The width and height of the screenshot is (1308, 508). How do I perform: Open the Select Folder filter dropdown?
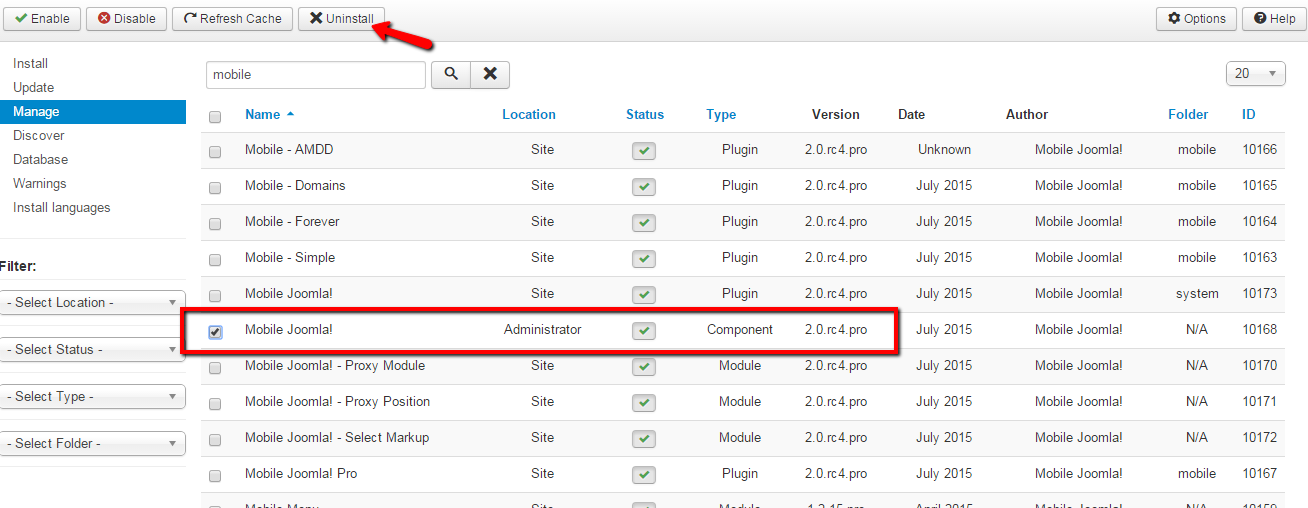coord(92,443)
